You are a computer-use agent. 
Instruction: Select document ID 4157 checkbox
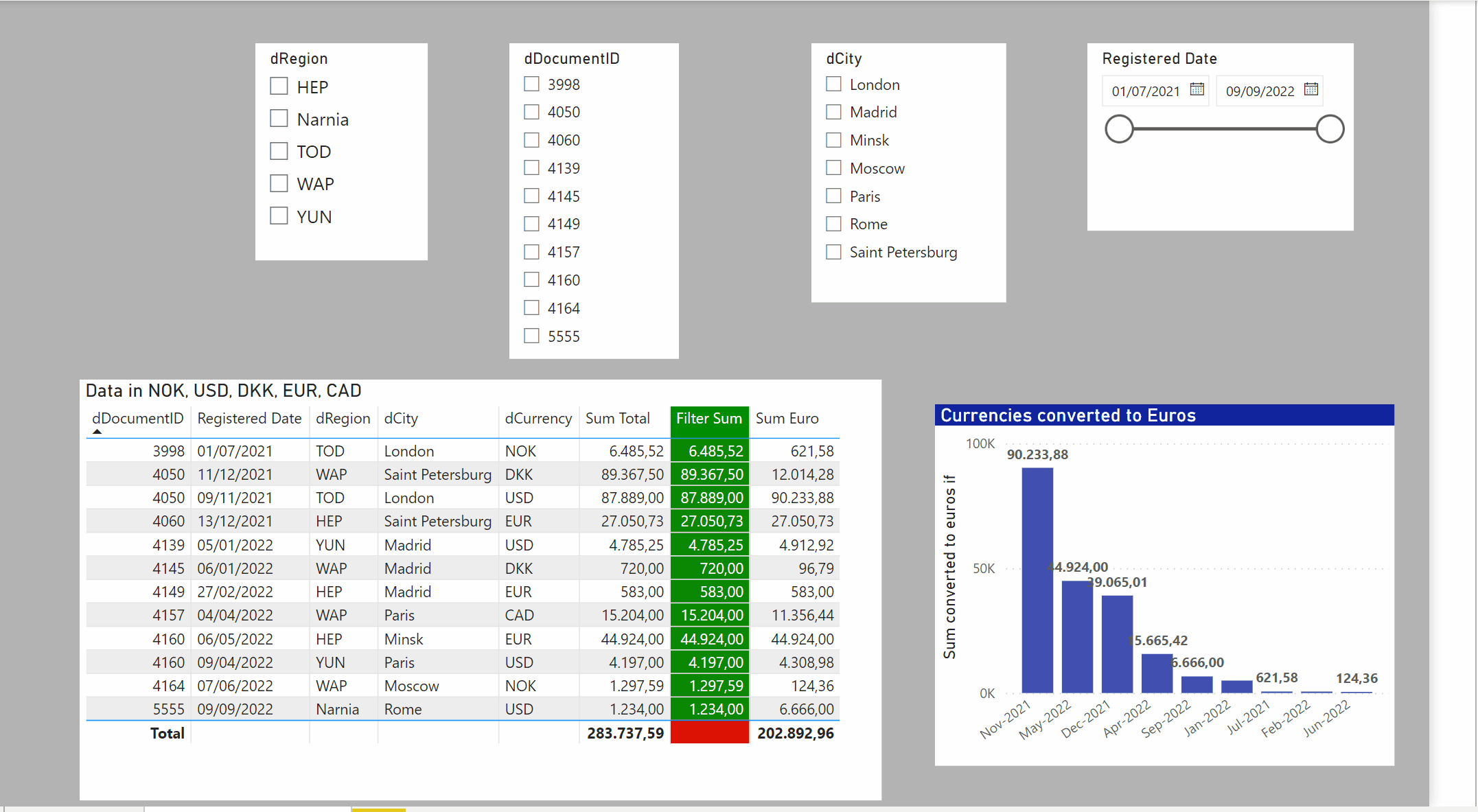[531, 252]
